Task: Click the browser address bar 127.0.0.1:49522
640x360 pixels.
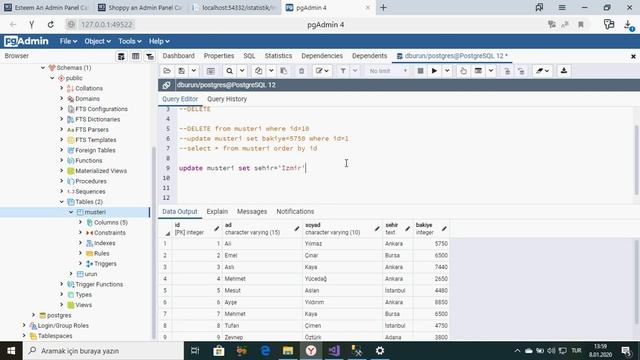Action: click(x=107, y=24)
